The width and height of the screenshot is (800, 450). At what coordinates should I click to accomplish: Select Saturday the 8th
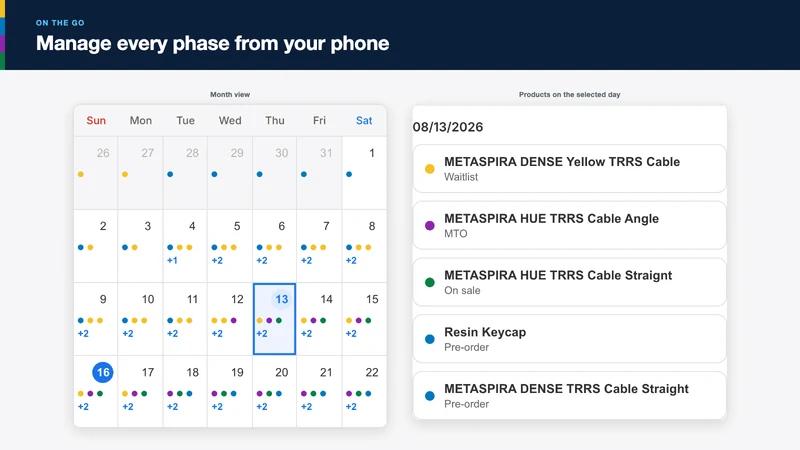pos(364,246)
